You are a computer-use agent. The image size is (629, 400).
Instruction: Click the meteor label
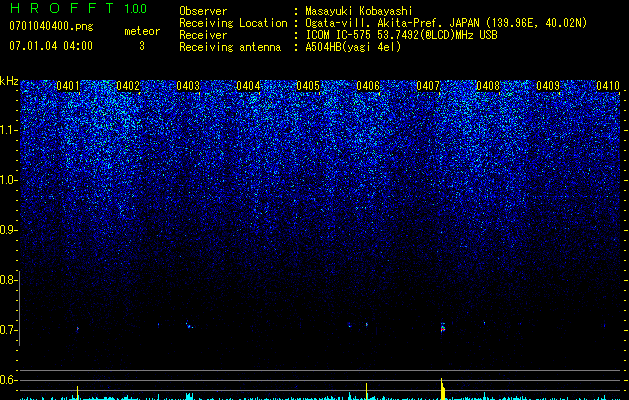click(x=142, y=31)
